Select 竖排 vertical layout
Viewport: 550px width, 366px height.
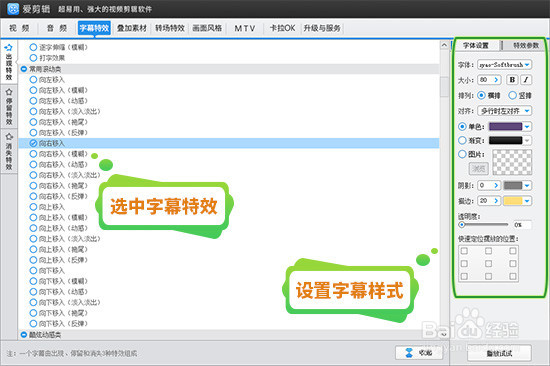coord(512,95)
